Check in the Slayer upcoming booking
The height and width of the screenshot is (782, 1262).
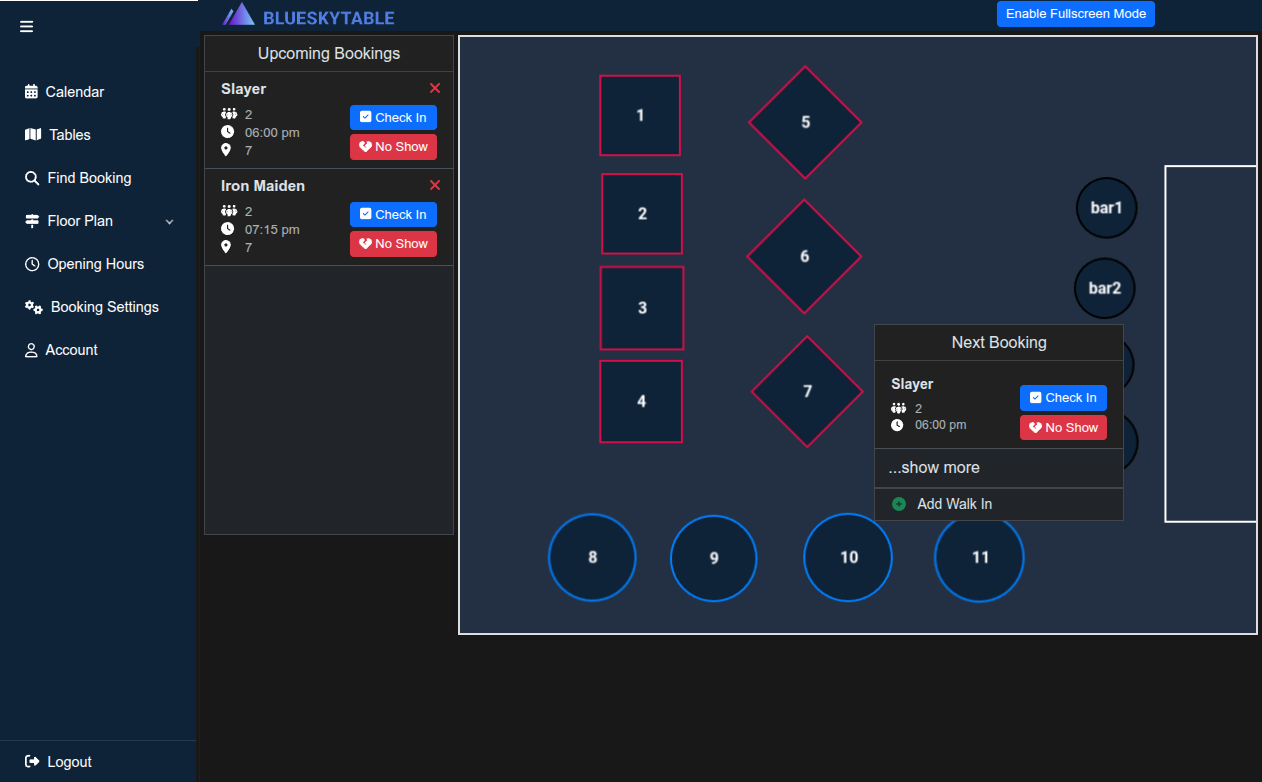pos(393,117)
